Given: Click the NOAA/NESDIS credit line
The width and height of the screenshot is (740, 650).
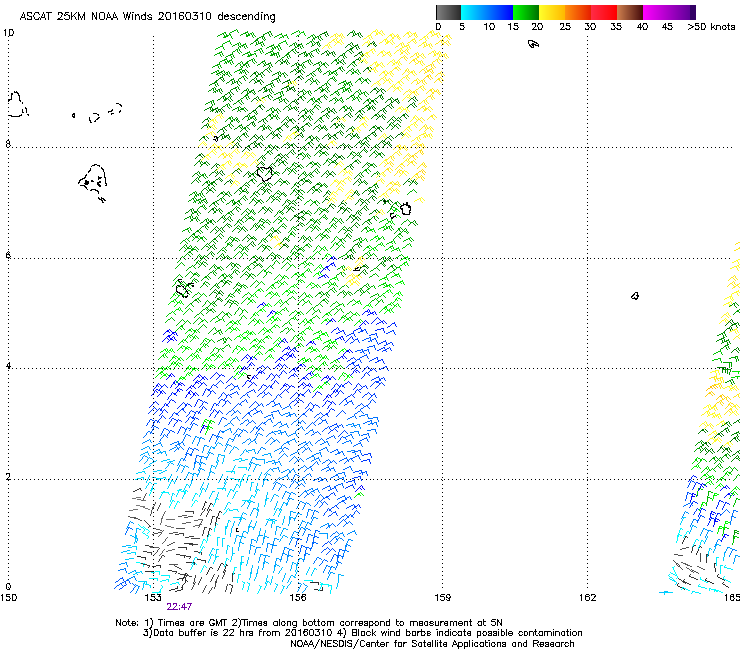Looking at the screenshot, I should click(x=432, y=644).
